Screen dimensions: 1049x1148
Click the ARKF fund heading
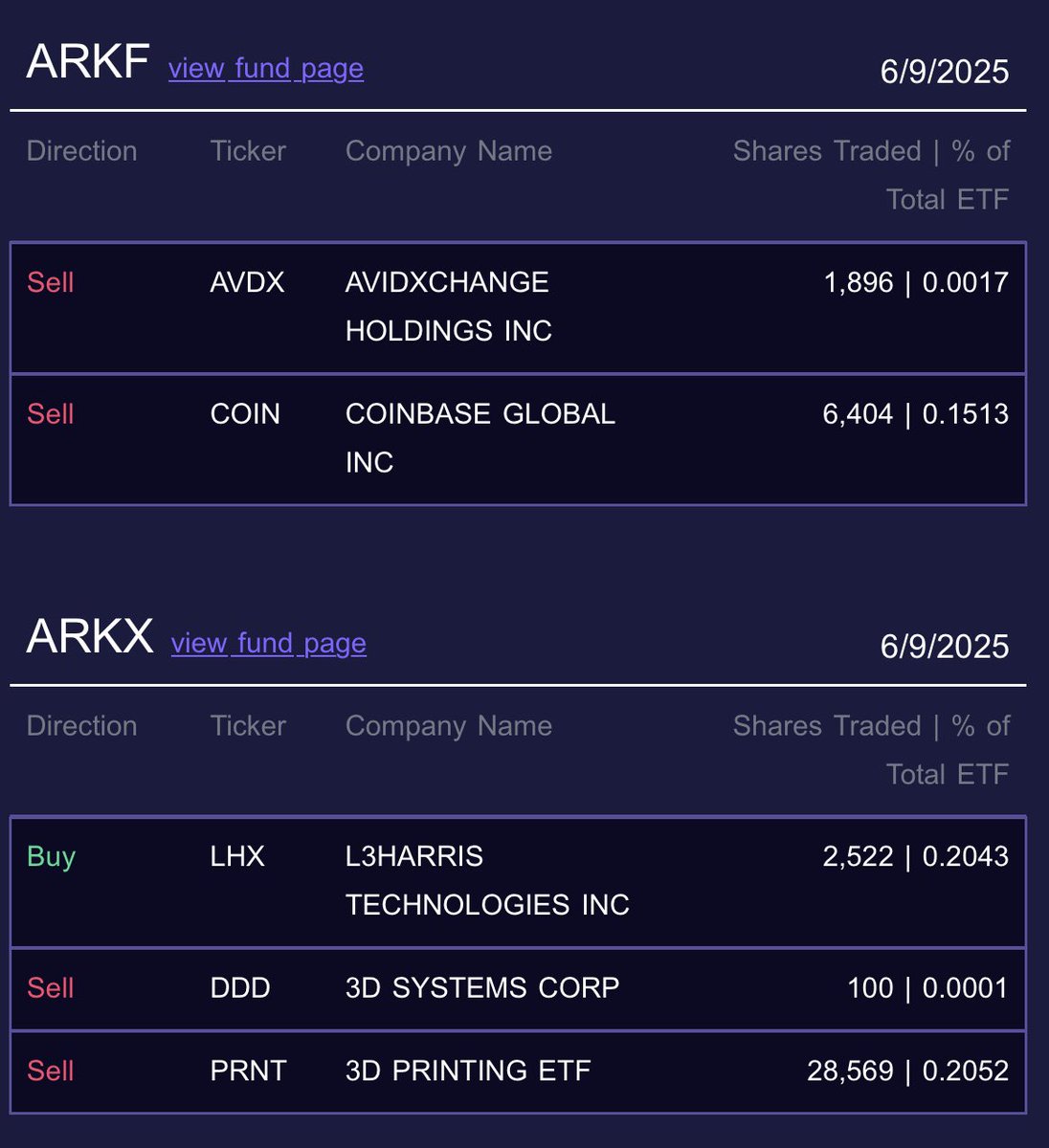tap(87, 63)
